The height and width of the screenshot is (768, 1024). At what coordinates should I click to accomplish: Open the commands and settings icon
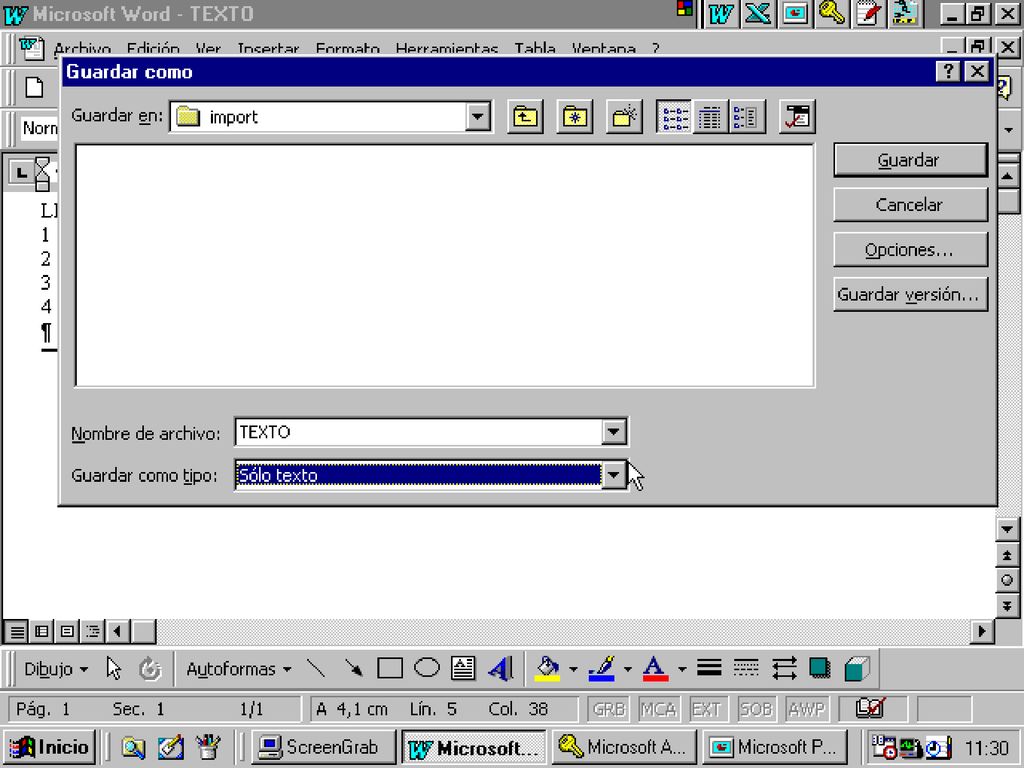click(797, 117)
